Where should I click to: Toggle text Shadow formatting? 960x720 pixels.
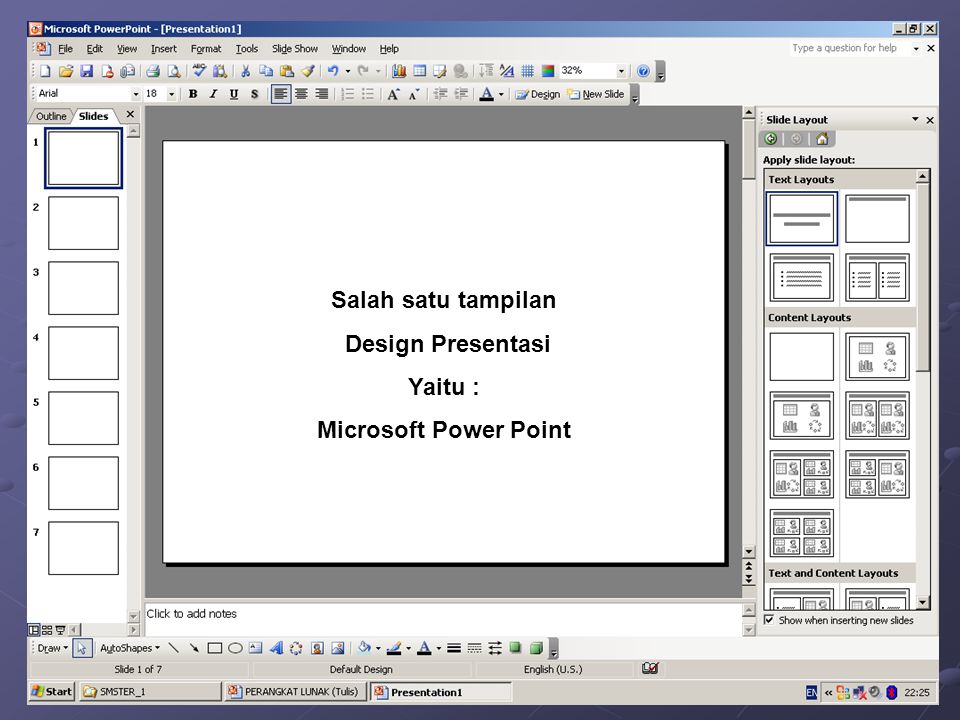pyautogui.click(x=254, y=94)
